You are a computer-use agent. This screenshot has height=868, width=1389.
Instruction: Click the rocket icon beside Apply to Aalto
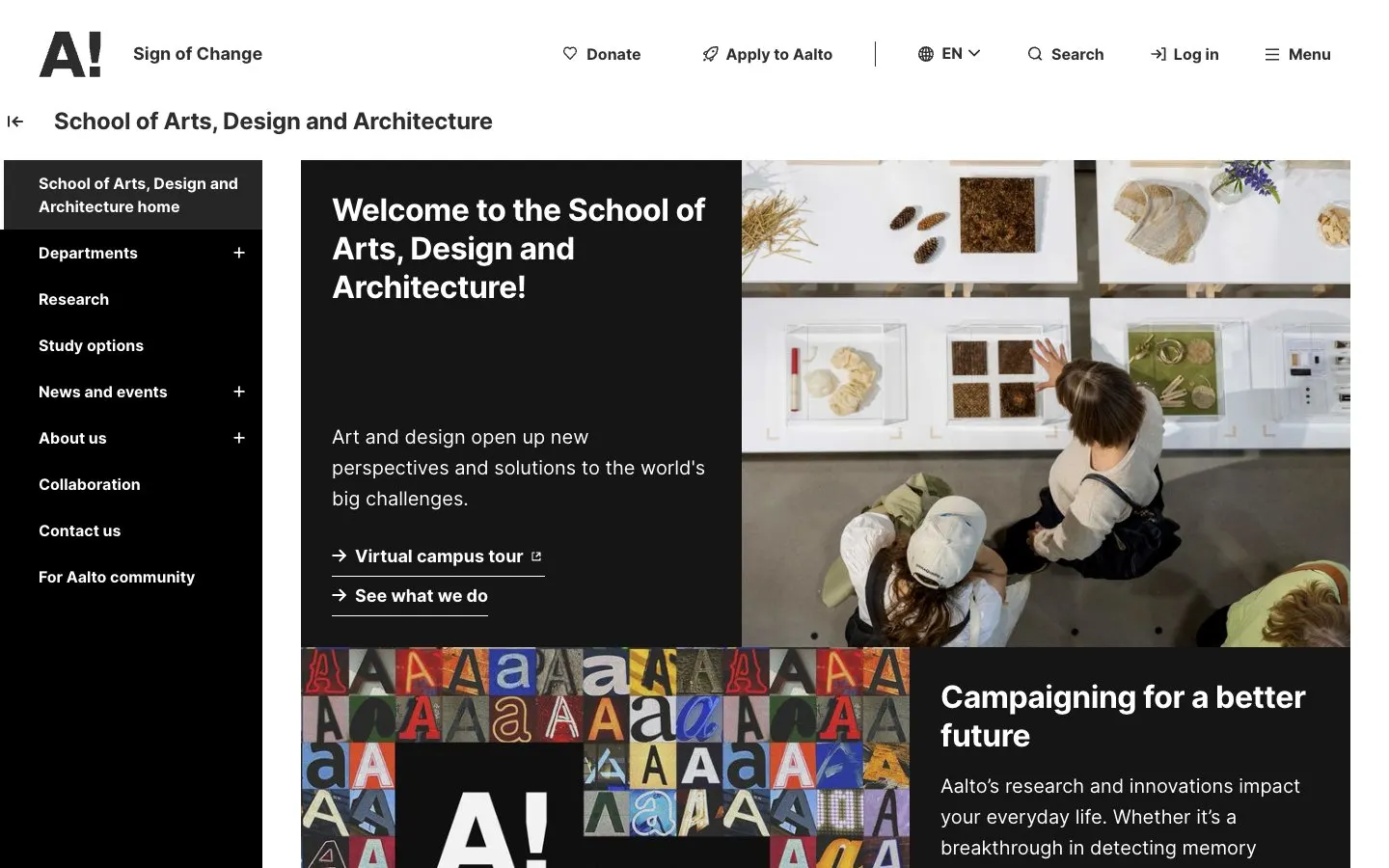[x=710, y=54]
